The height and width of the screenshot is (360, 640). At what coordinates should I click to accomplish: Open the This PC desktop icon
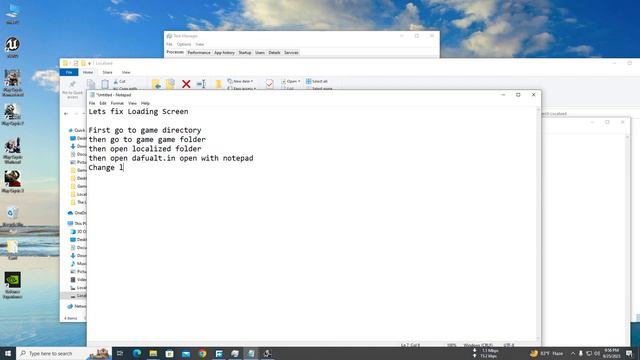[x=13, y=14]
